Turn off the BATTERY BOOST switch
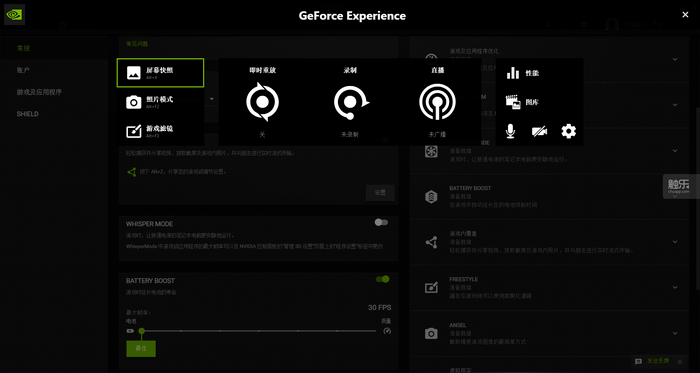This screenshot has height=373, width=700. coord(383,279)
